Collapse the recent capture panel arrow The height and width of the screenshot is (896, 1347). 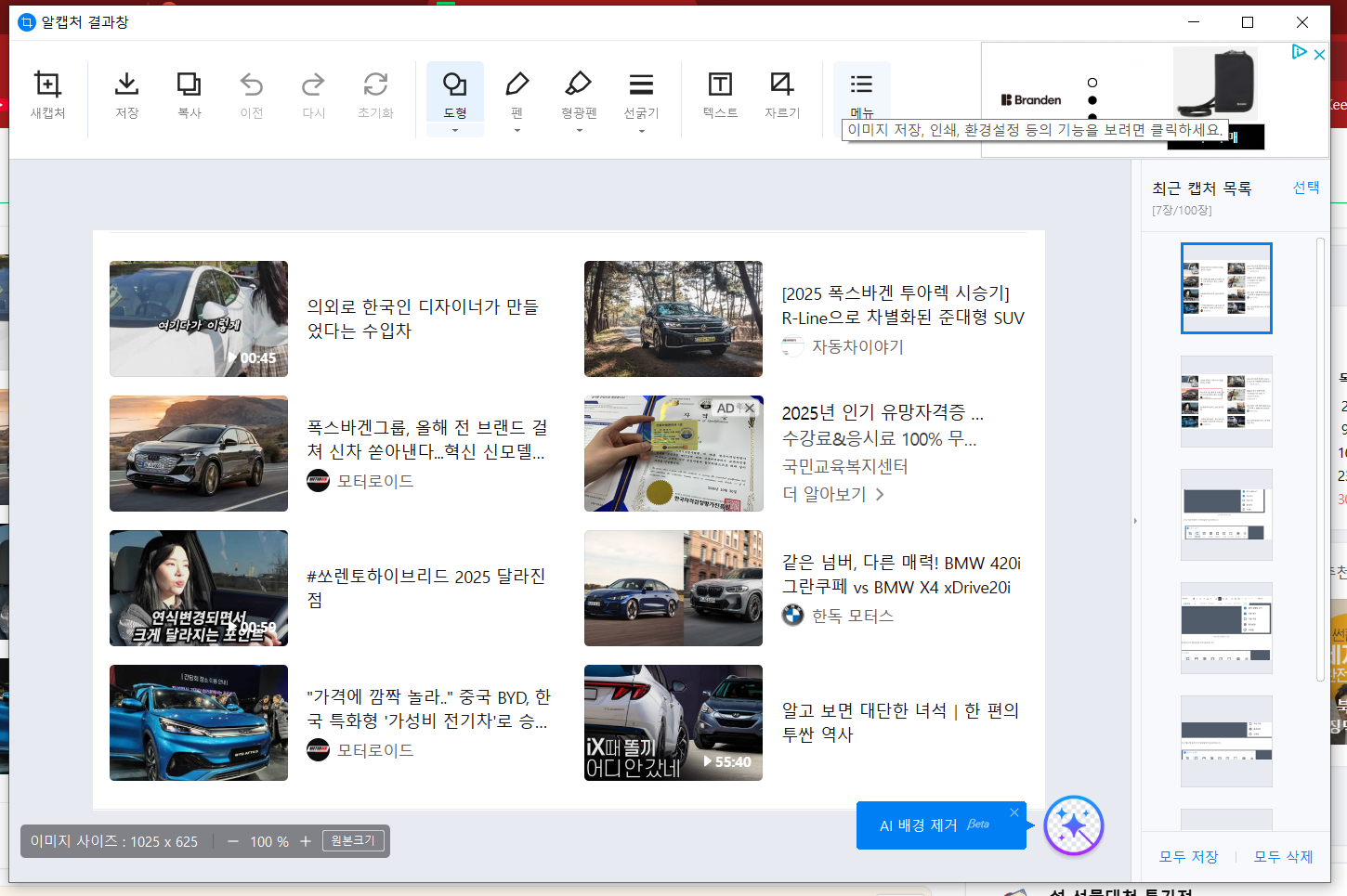1135,521
